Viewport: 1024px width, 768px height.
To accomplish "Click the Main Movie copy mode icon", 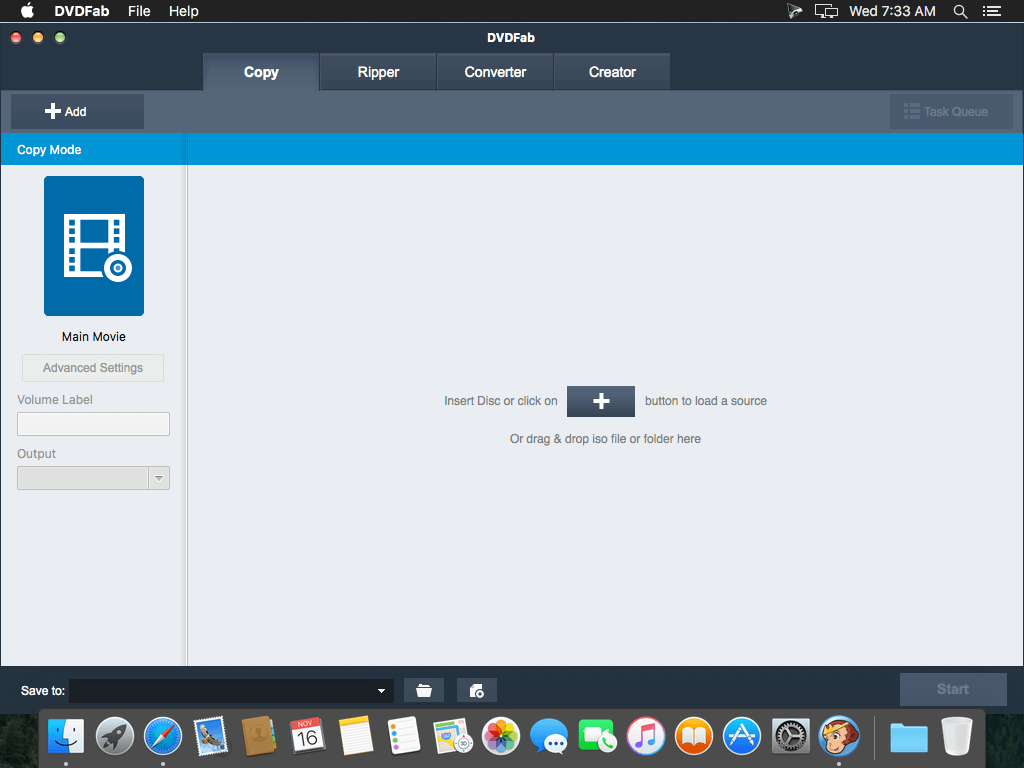I will (94, 246).
